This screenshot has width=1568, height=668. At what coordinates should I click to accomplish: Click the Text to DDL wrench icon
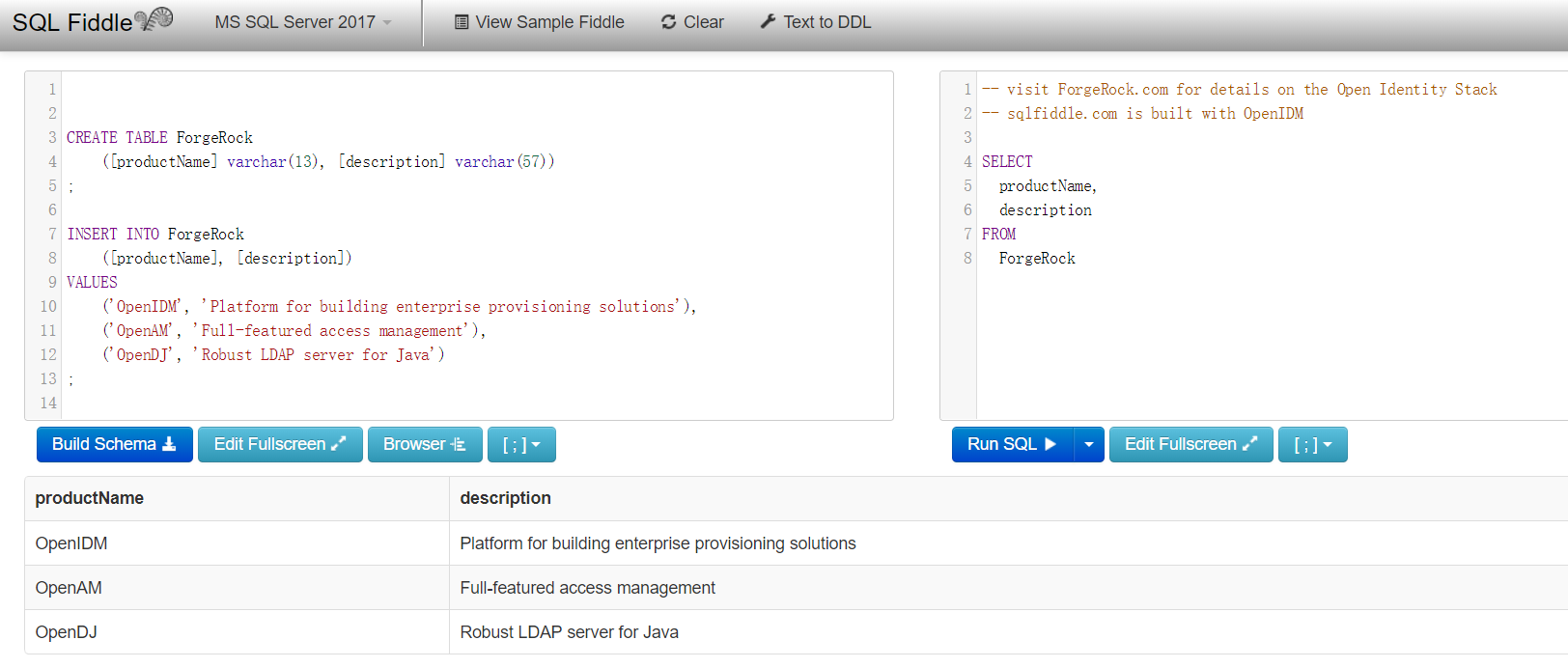click(x=768, y=21)
